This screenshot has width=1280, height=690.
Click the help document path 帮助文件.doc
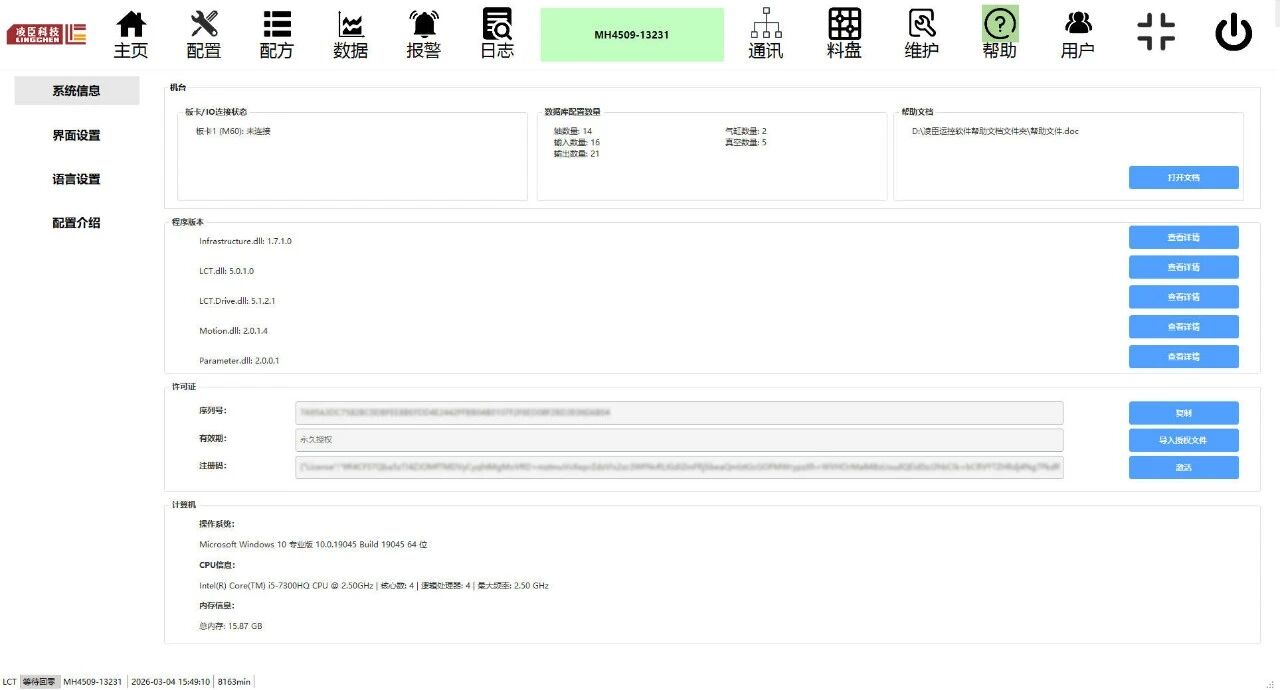click(995, 131)
